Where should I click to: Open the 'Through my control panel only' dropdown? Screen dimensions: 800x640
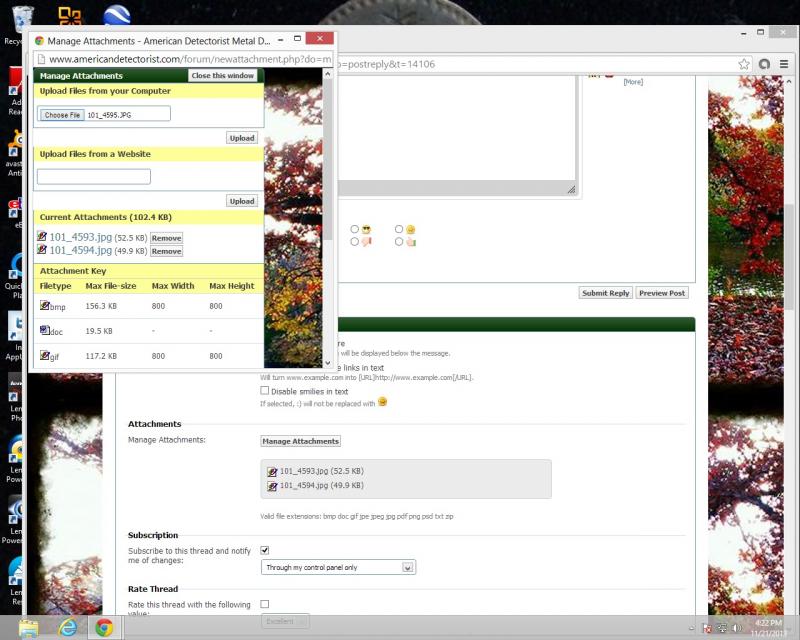[x=338, y=567]
